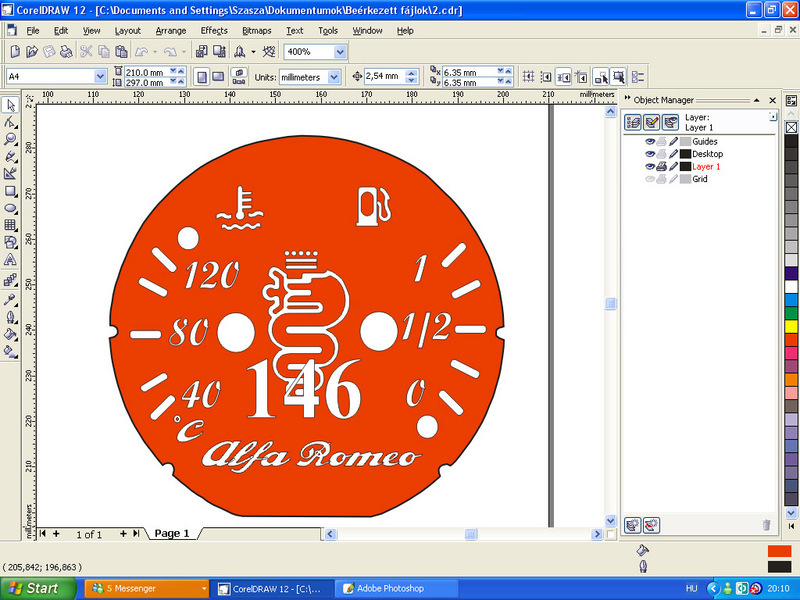Viewport: 800px width, 600px height.
Task: Choose the Rectangle tool
Action: [x=10, y=191]
